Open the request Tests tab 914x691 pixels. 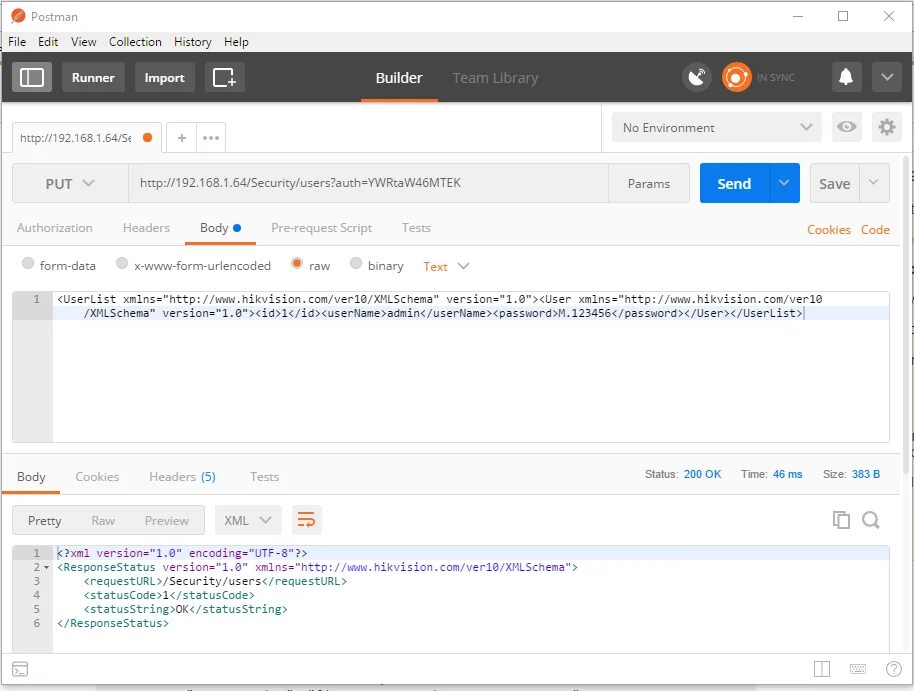coord(416,228)
